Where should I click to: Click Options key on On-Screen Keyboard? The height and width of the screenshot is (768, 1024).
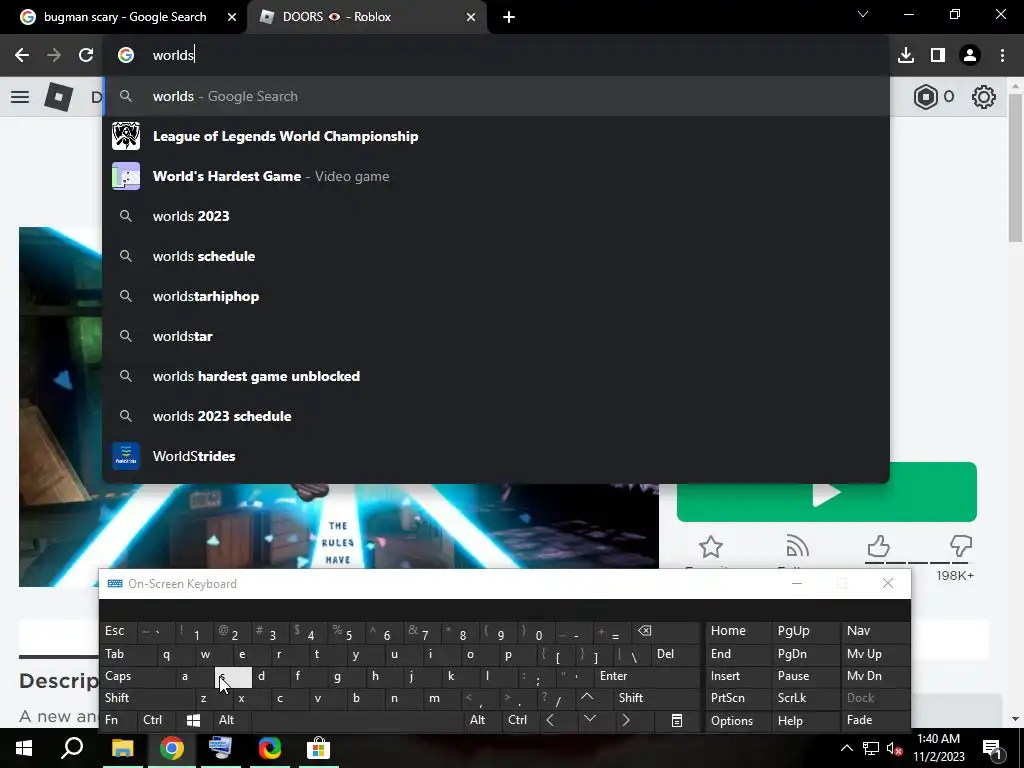tap(739, 720)
